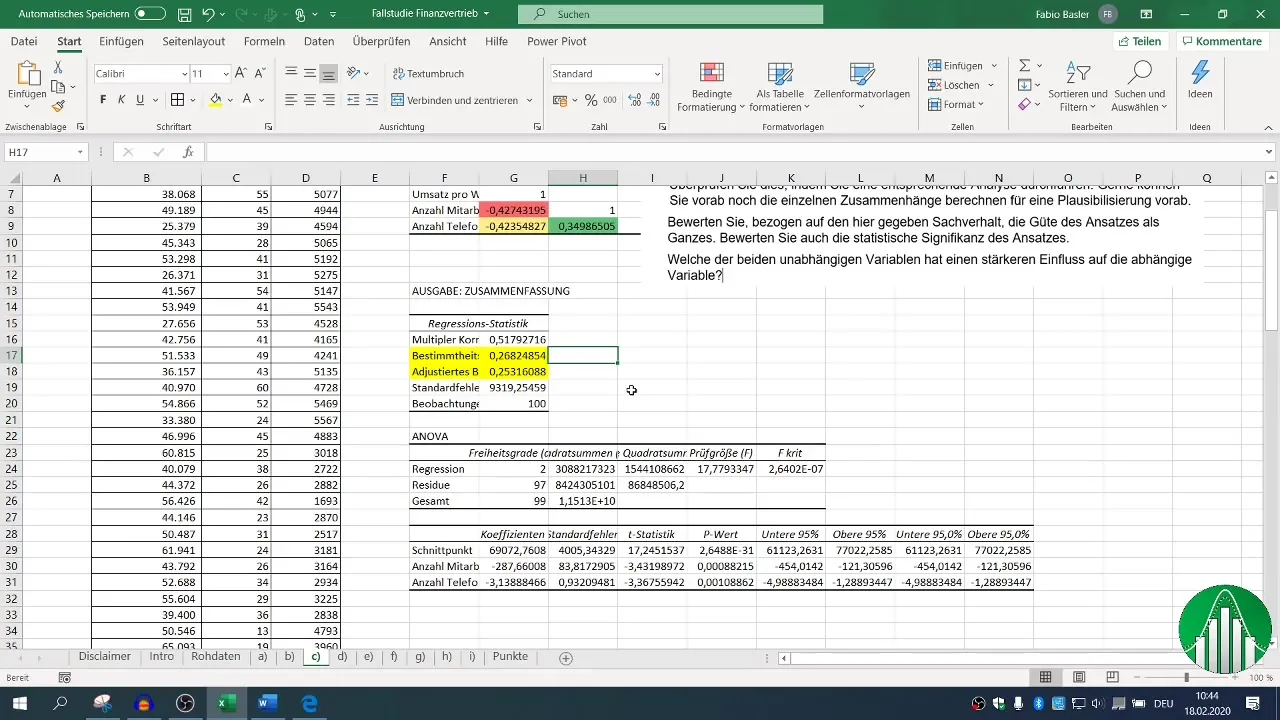Click the fill color bucket swatch
The height and width of the screenshot is (720, 1280).
click(215, 100)
